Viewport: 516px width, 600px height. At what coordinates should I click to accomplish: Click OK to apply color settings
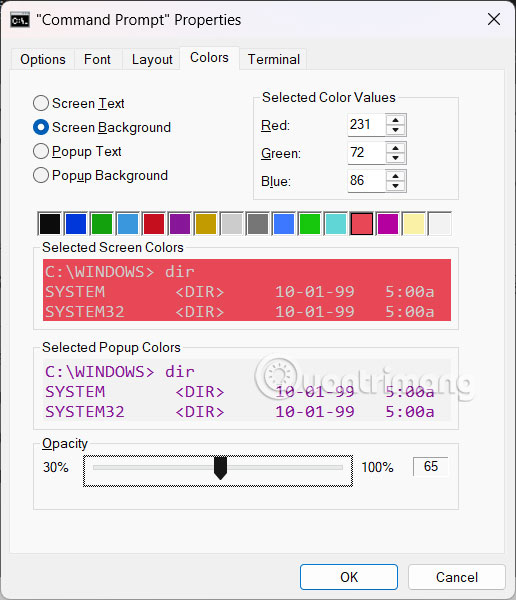click(x=349, y=577)
